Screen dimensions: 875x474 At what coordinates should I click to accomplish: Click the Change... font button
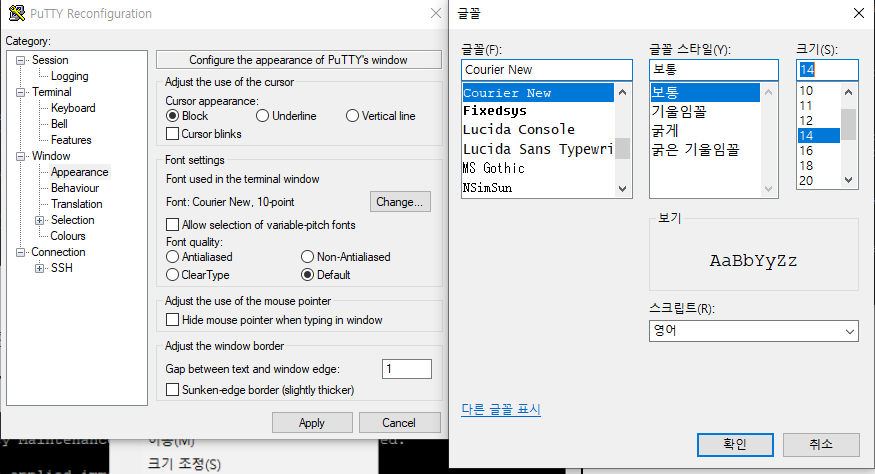point(400,202)
